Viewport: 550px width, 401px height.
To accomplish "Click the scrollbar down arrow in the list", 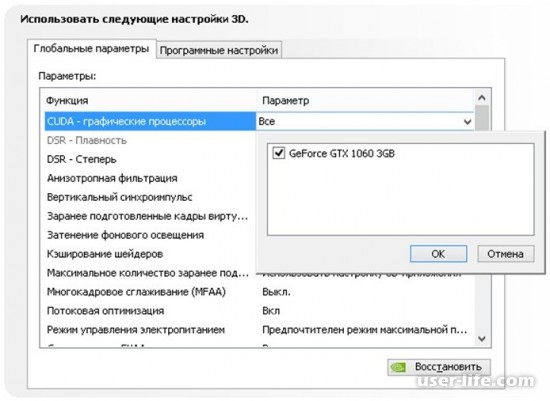I will [482, 339].
